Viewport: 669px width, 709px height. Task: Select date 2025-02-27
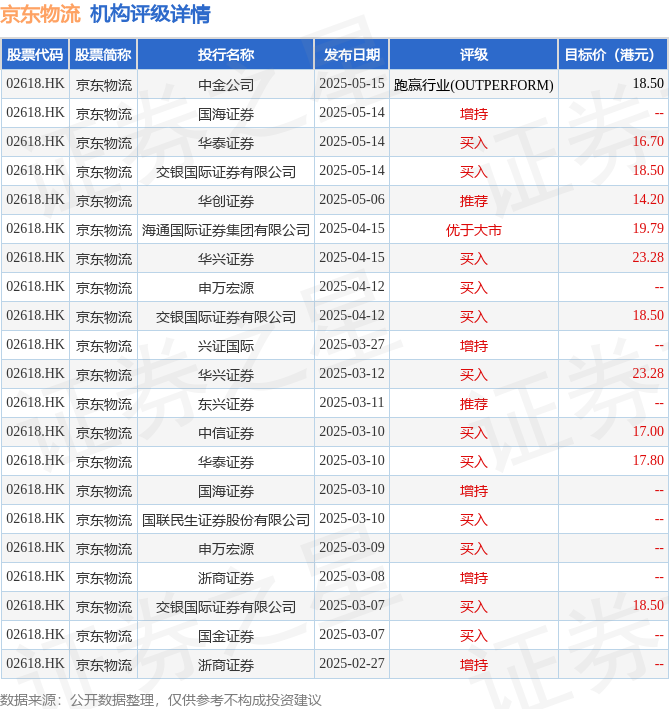click(x=352, y=663)
